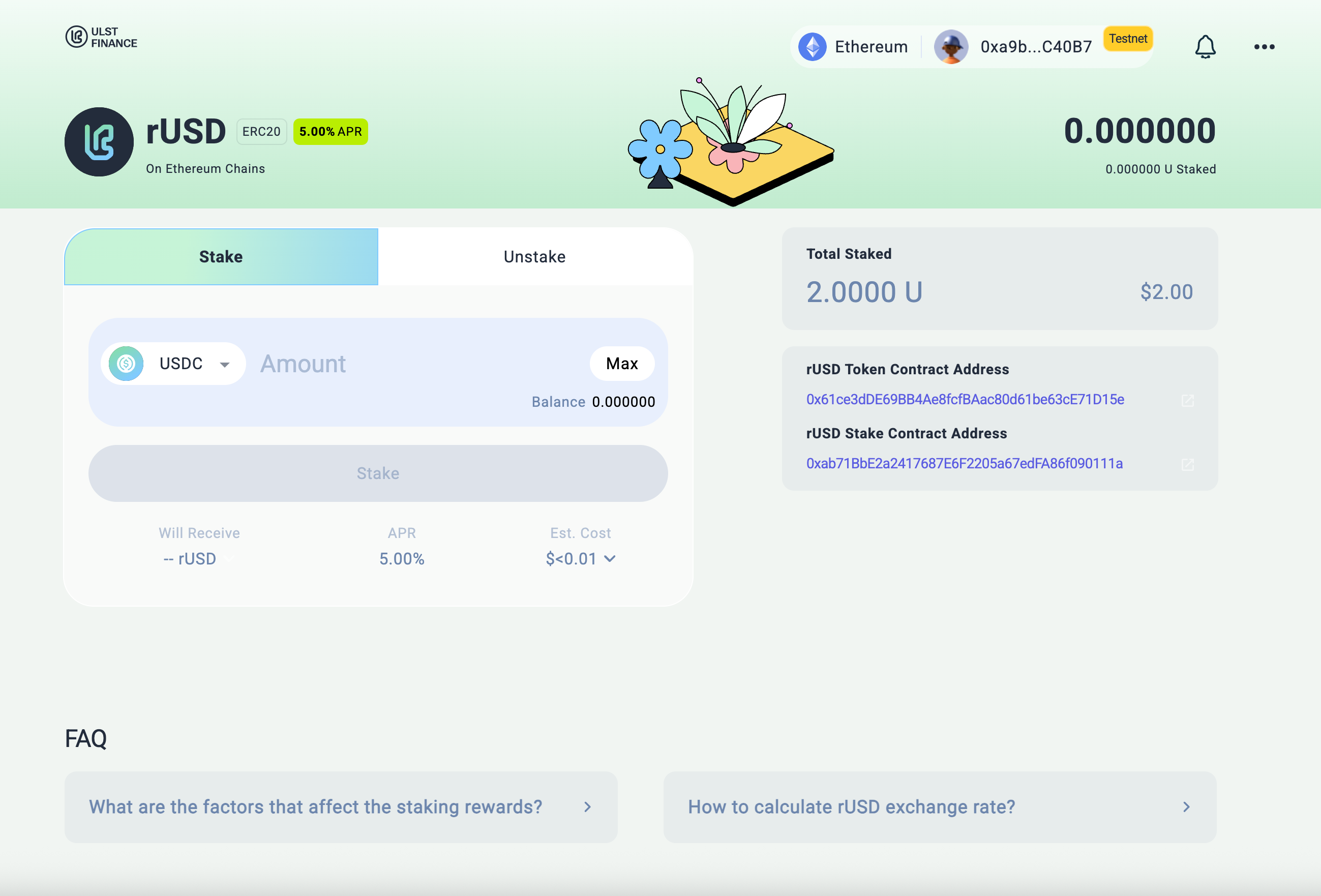Expand the Est. Cost details chevron
This screenshot has height=896, width=1321.
click(611, 559)
